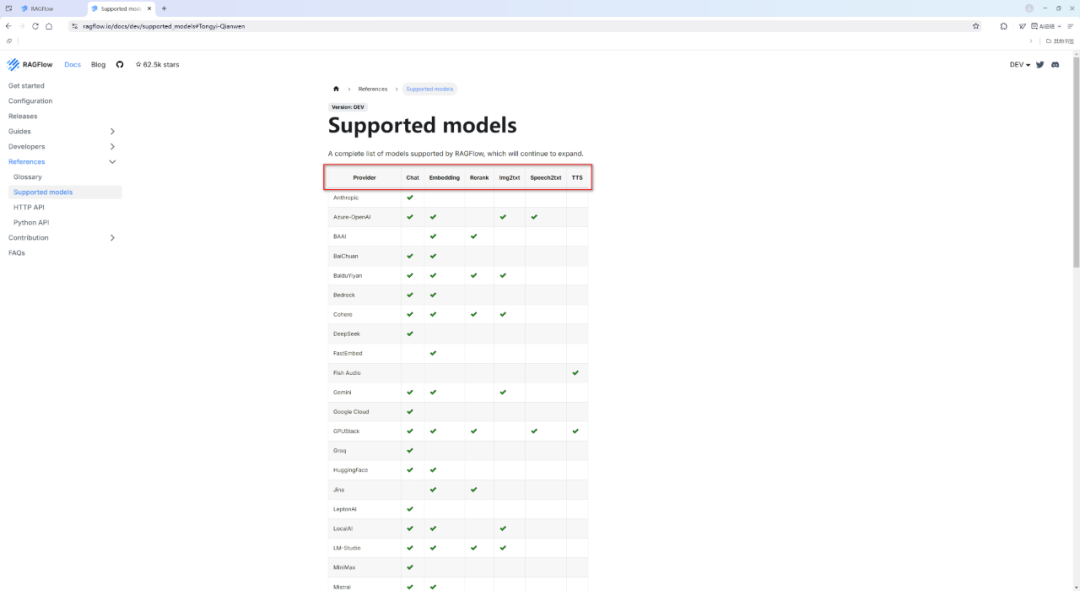Open the browser extensions icon
Viewport: 1080px width, 591px height.
point(1004,26)
